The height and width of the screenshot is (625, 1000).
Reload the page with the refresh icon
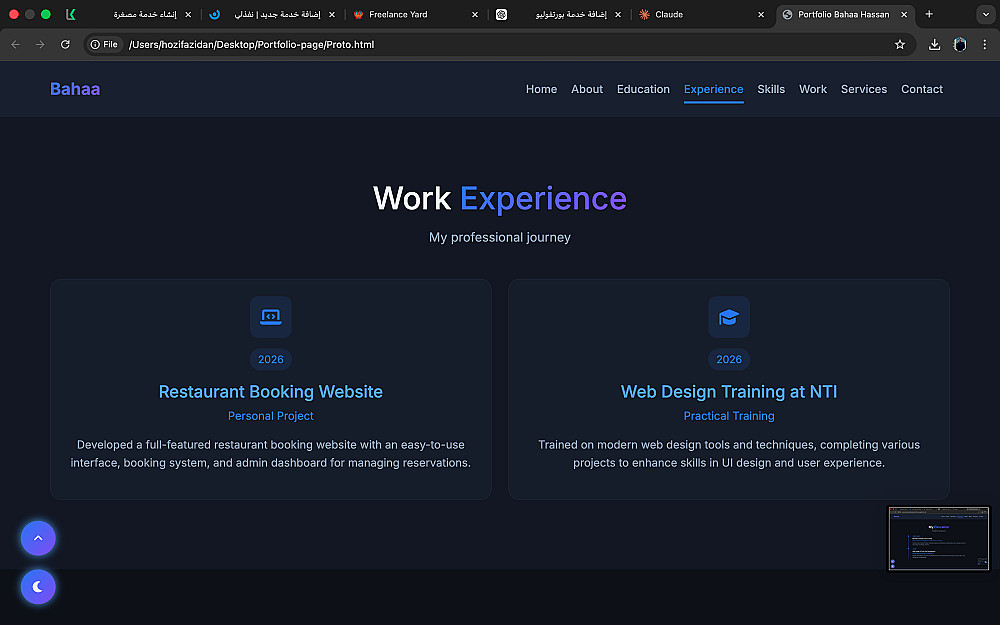click(65, 45)
